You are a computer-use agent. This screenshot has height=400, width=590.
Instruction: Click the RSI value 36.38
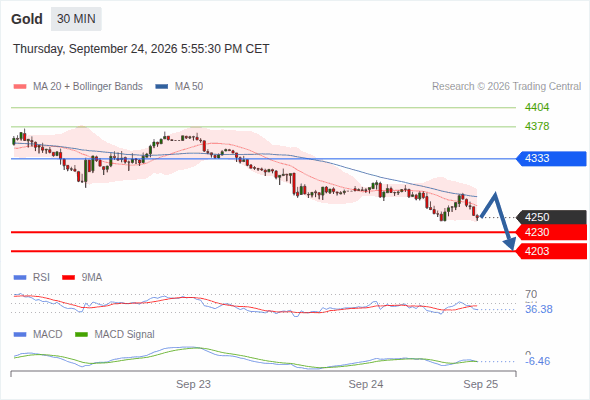click(x=539, y=309)
